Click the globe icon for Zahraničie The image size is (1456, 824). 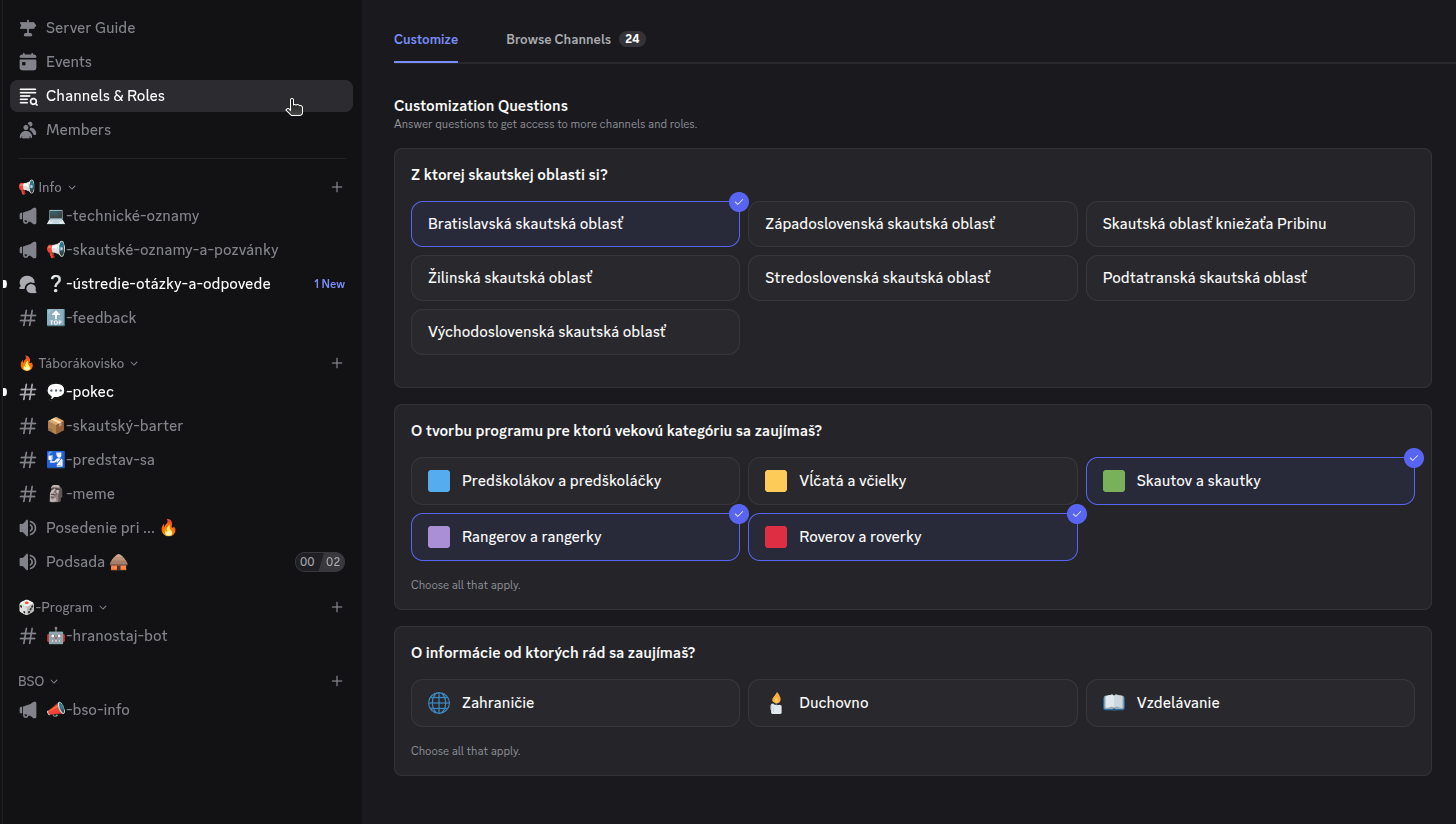pos(439,703)
